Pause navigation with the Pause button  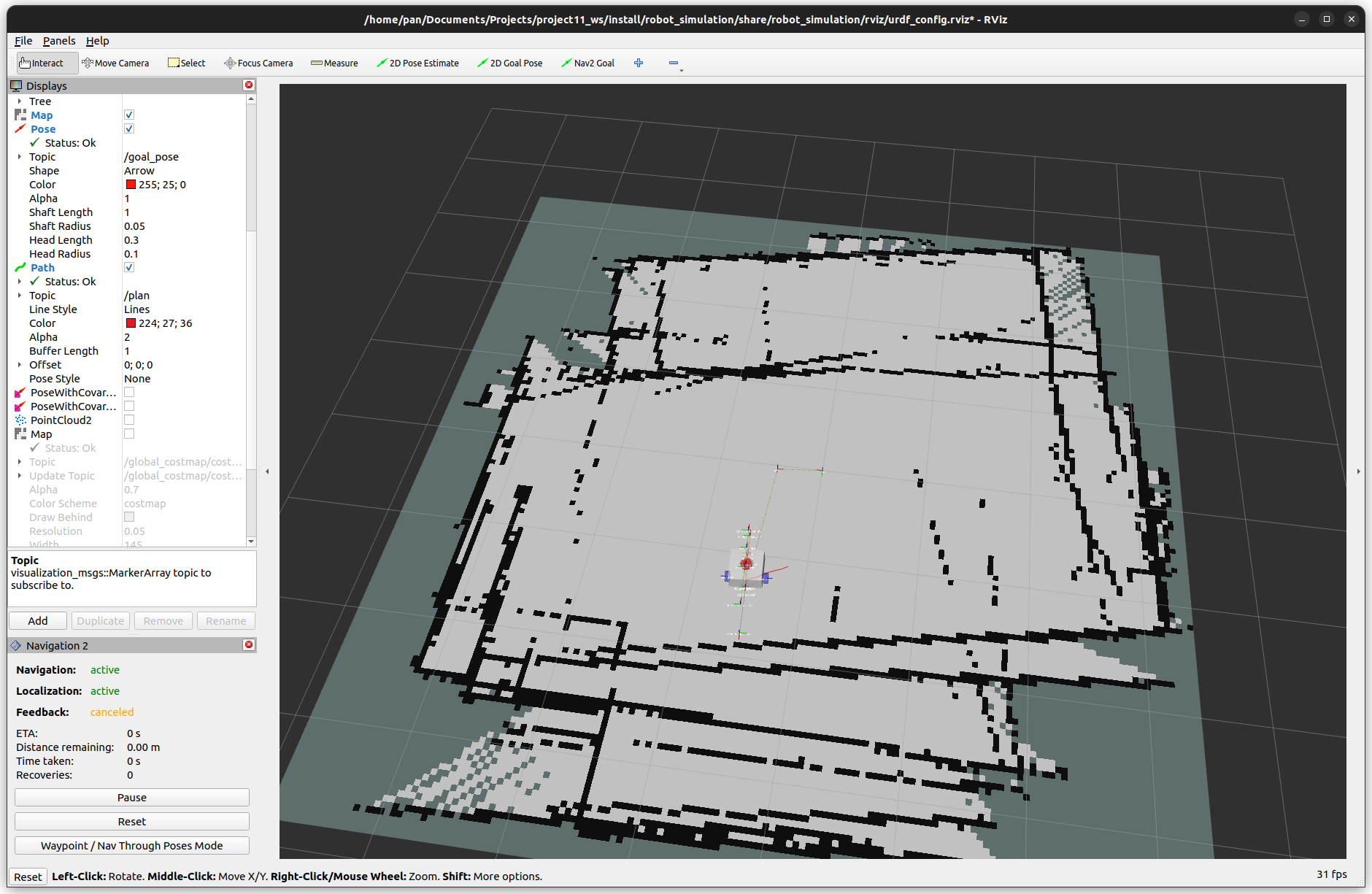point(132,798)
